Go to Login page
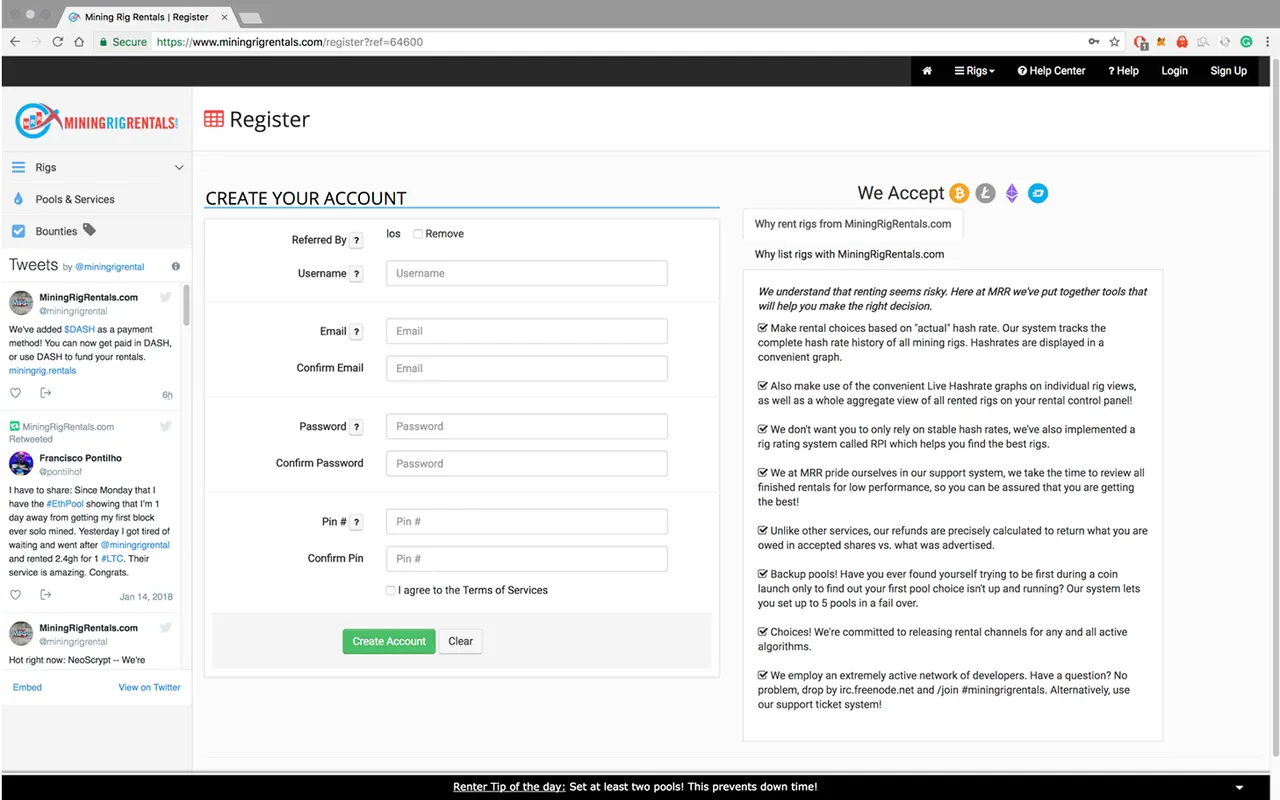 [1174, 71]
